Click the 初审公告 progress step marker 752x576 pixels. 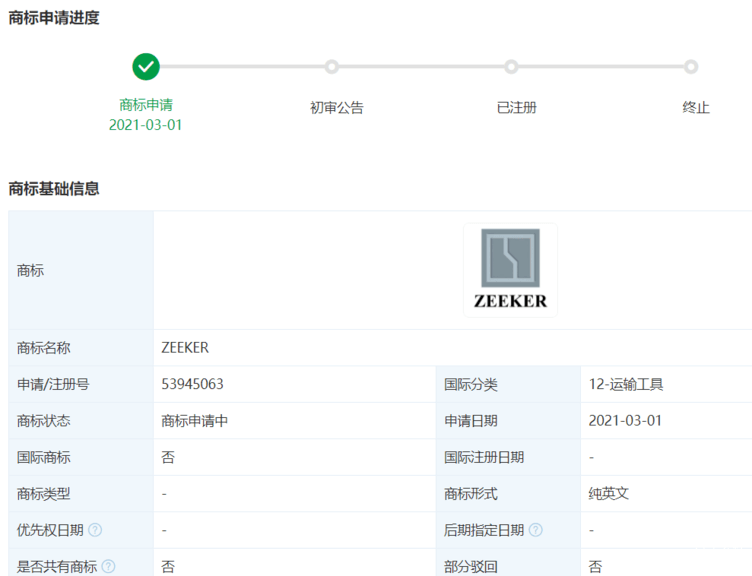coord(331,67)
